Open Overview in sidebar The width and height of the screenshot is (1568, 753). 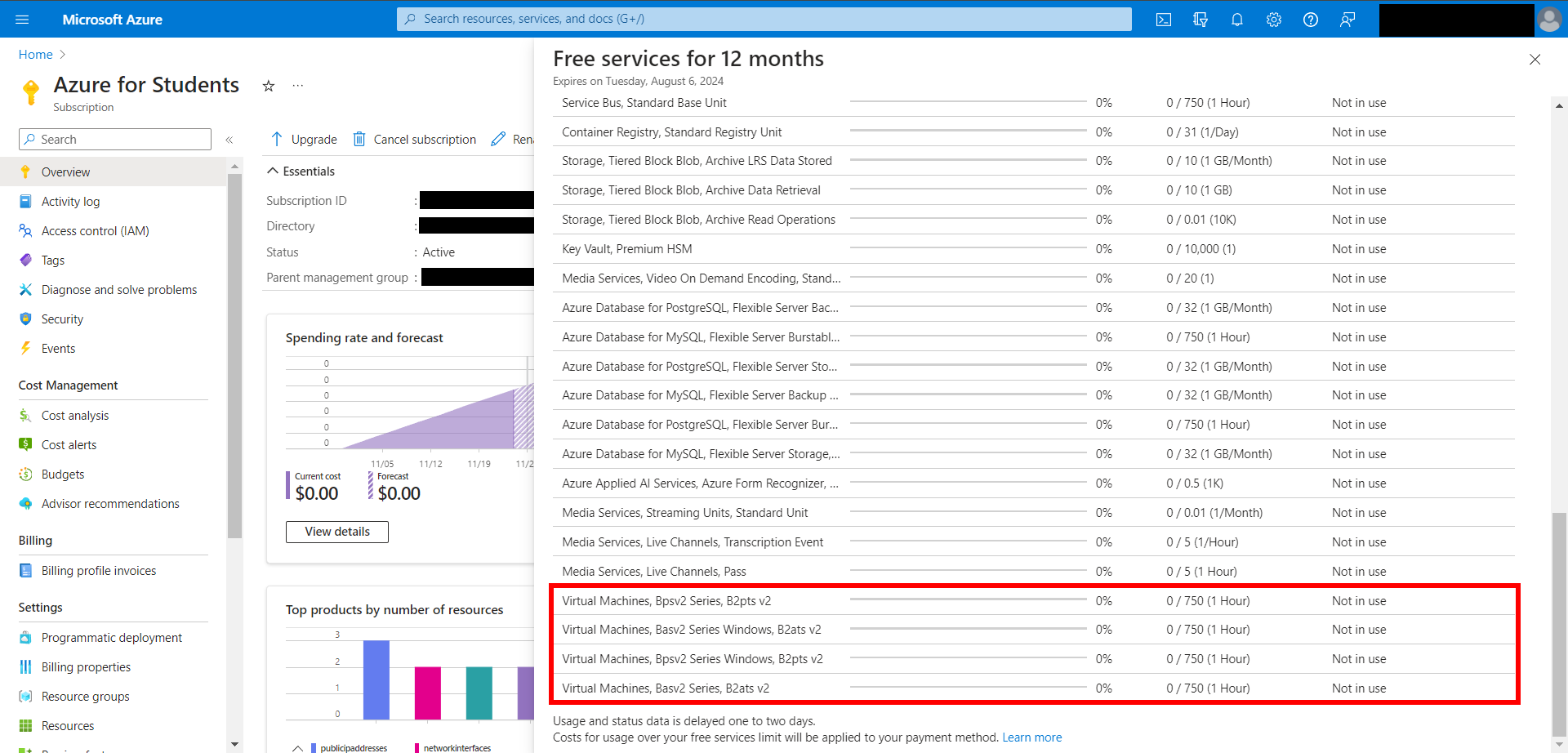[x=113, y=172]
